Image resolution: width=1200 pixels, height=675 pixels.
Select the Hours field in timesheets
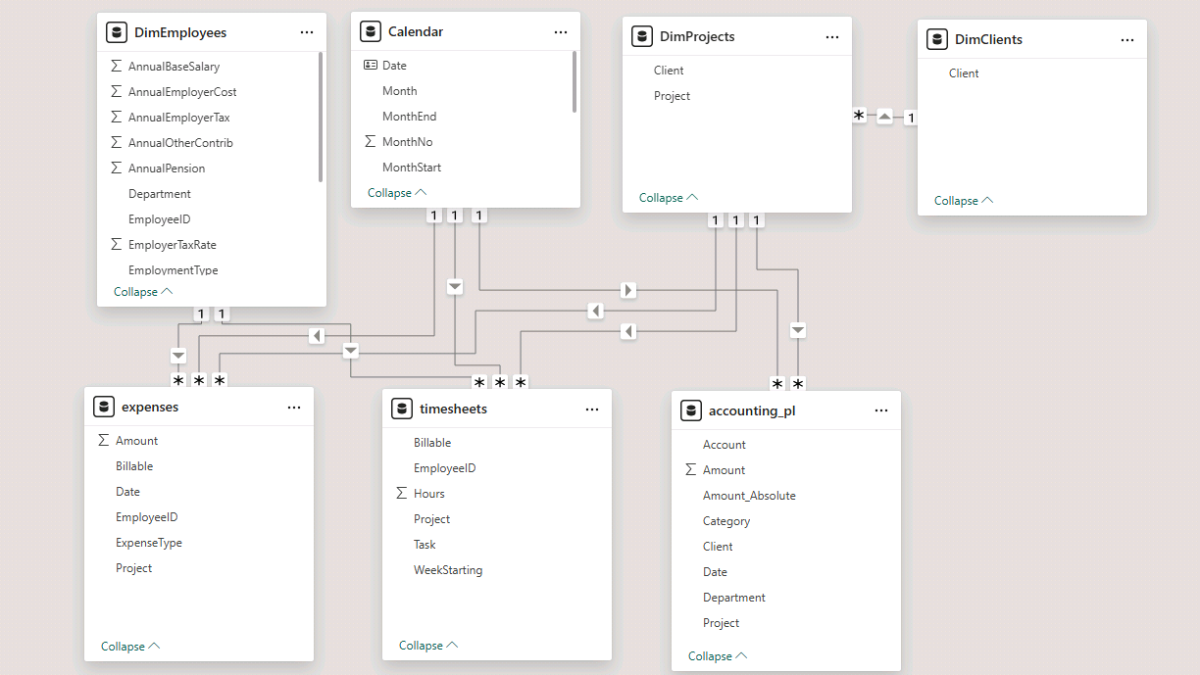click(x=429, y=494)
